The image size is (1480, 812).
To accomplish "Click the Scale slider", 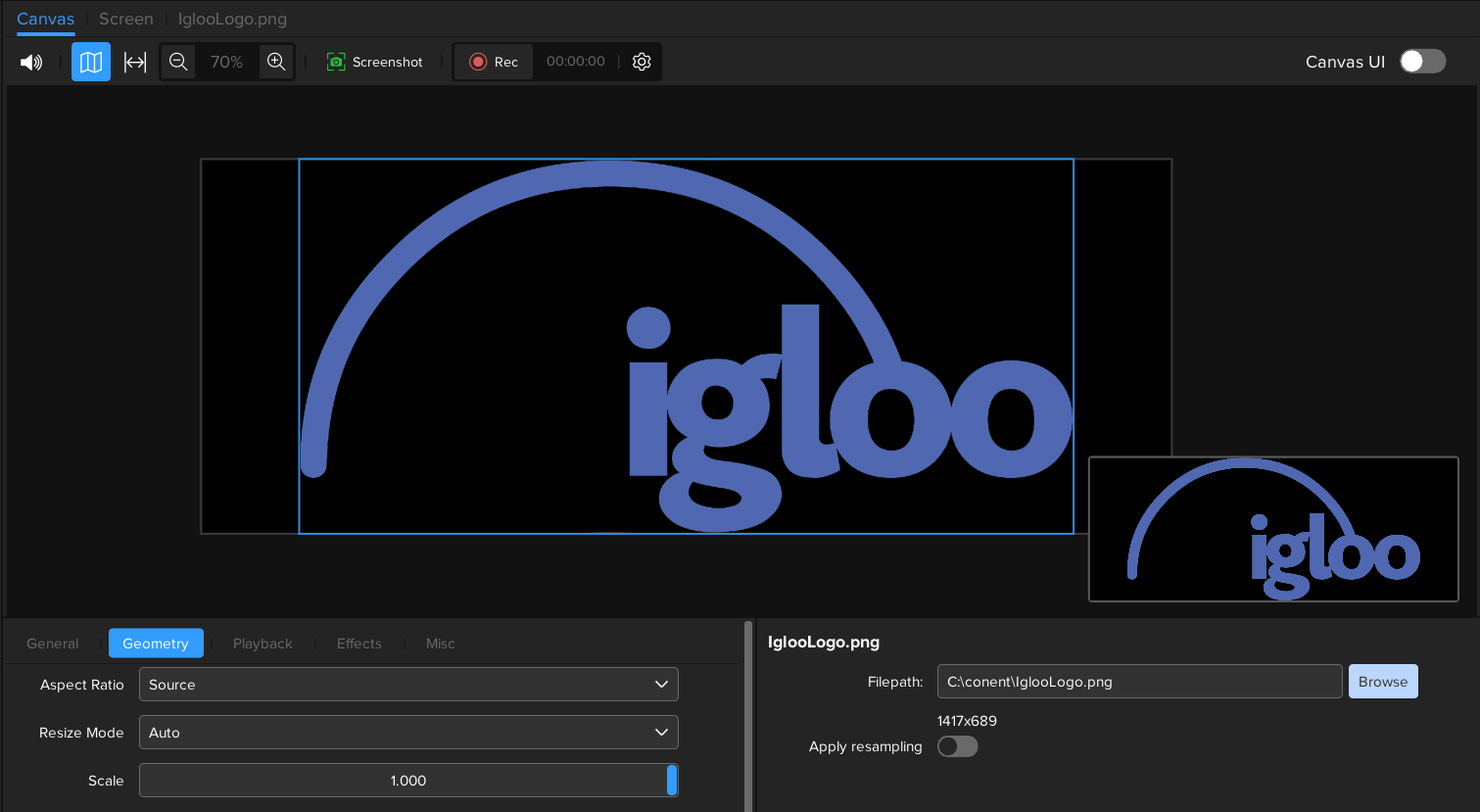I will click(x=408, y=781).
